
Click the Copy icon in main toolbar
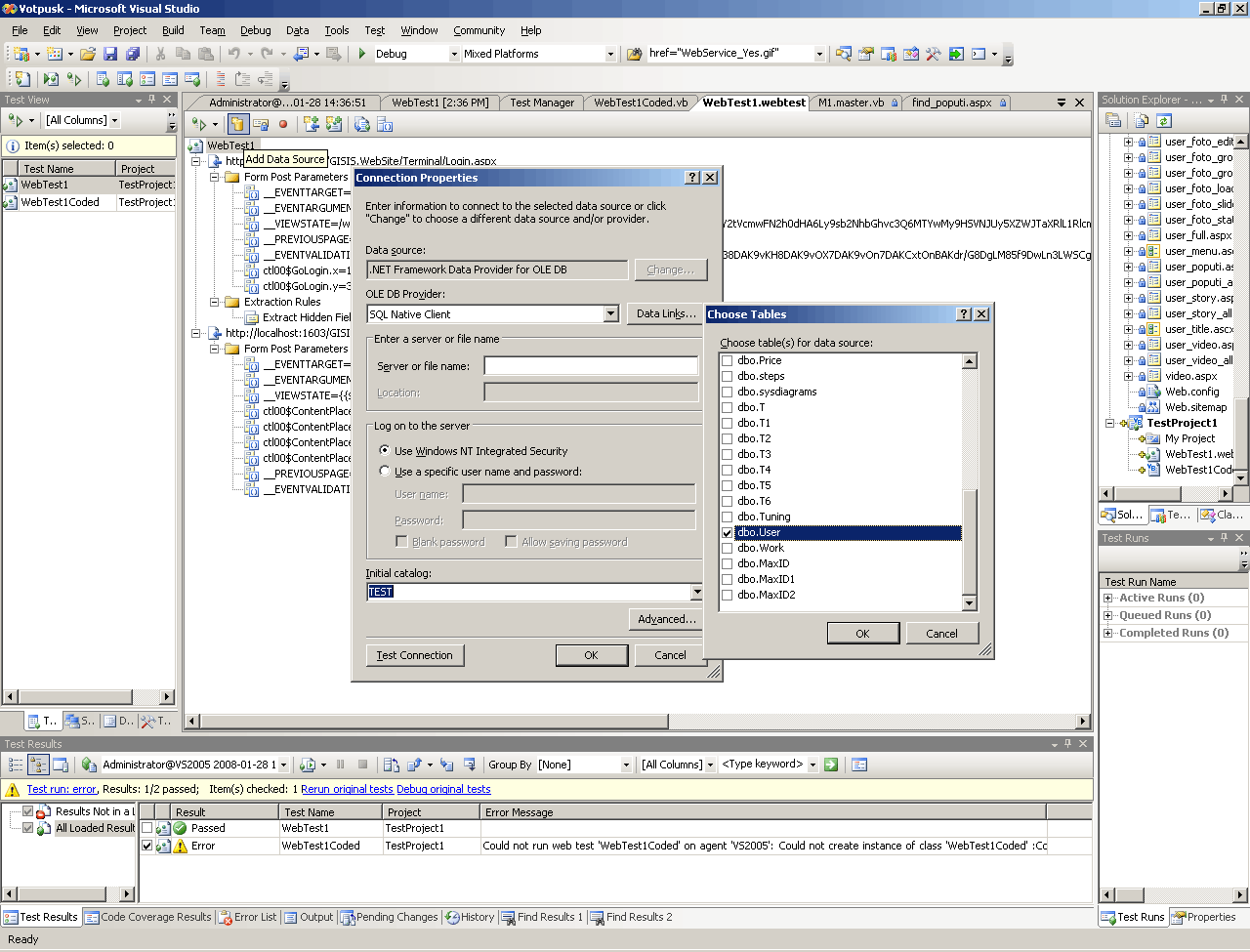(x=184, y=54)
